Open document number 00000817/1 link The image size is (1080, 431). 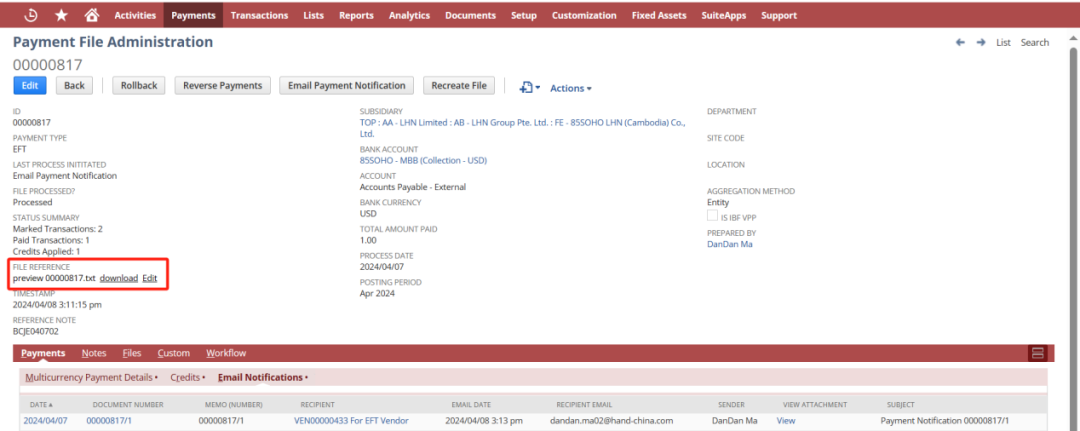[109, 420]
